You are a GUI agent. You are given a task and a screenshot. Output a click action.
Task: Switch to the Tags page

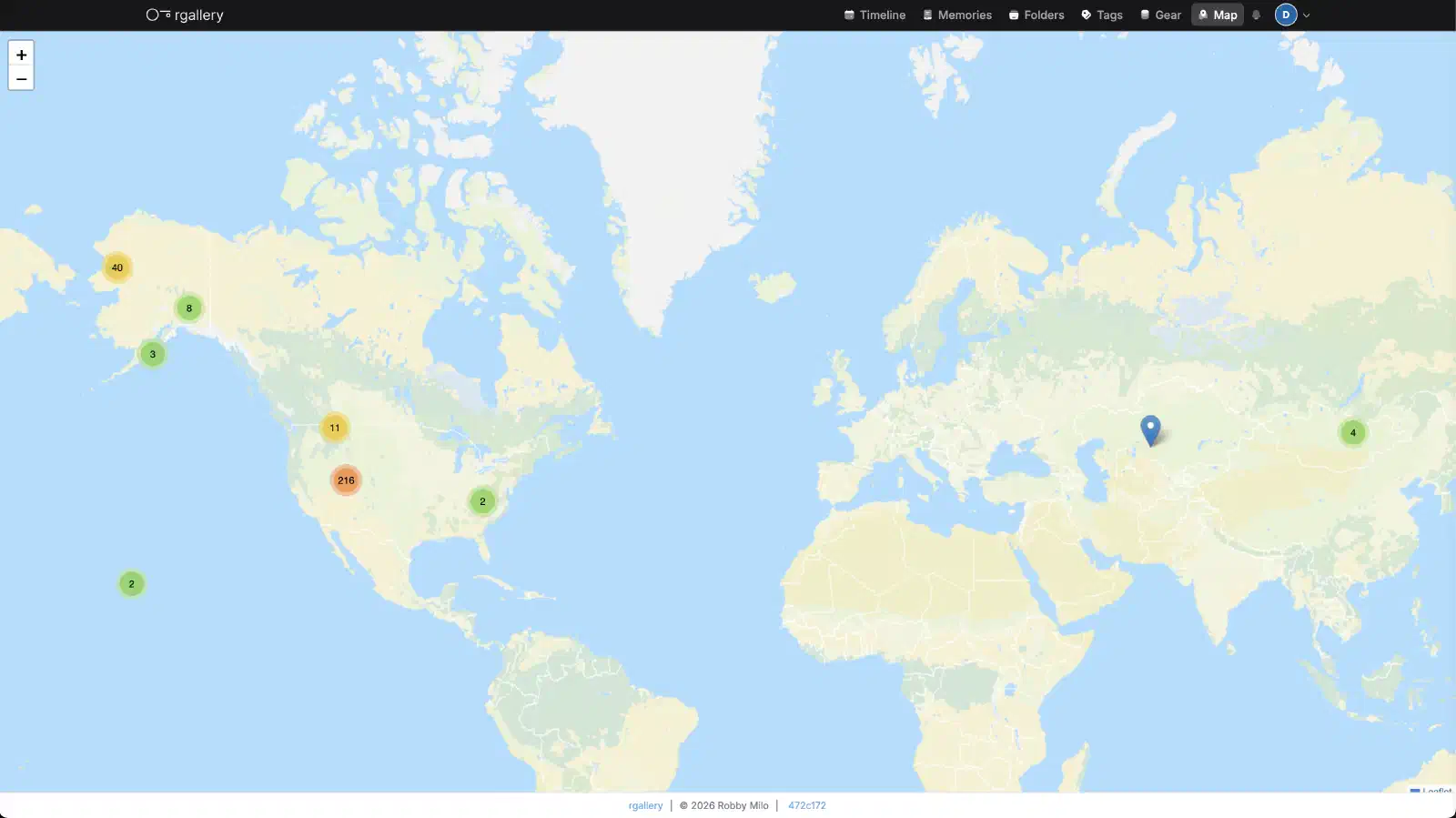click(x=1101, y=15)
